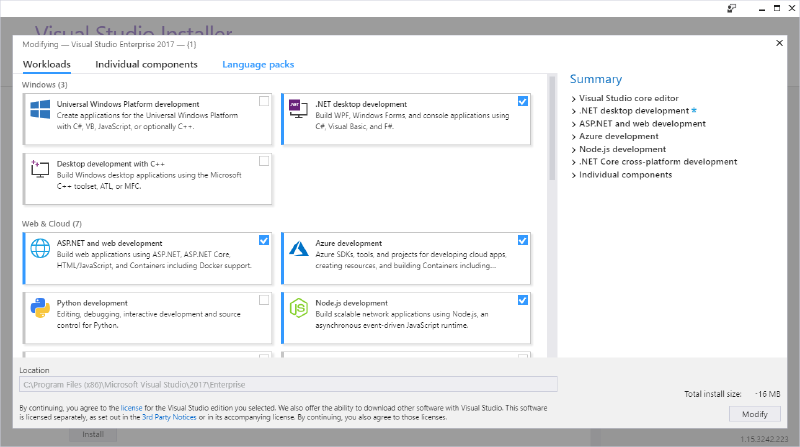Click the Azure development logo icon
The width and height of the screenshot is (800, 447).
pyautogui.click(x=298, y=249)
